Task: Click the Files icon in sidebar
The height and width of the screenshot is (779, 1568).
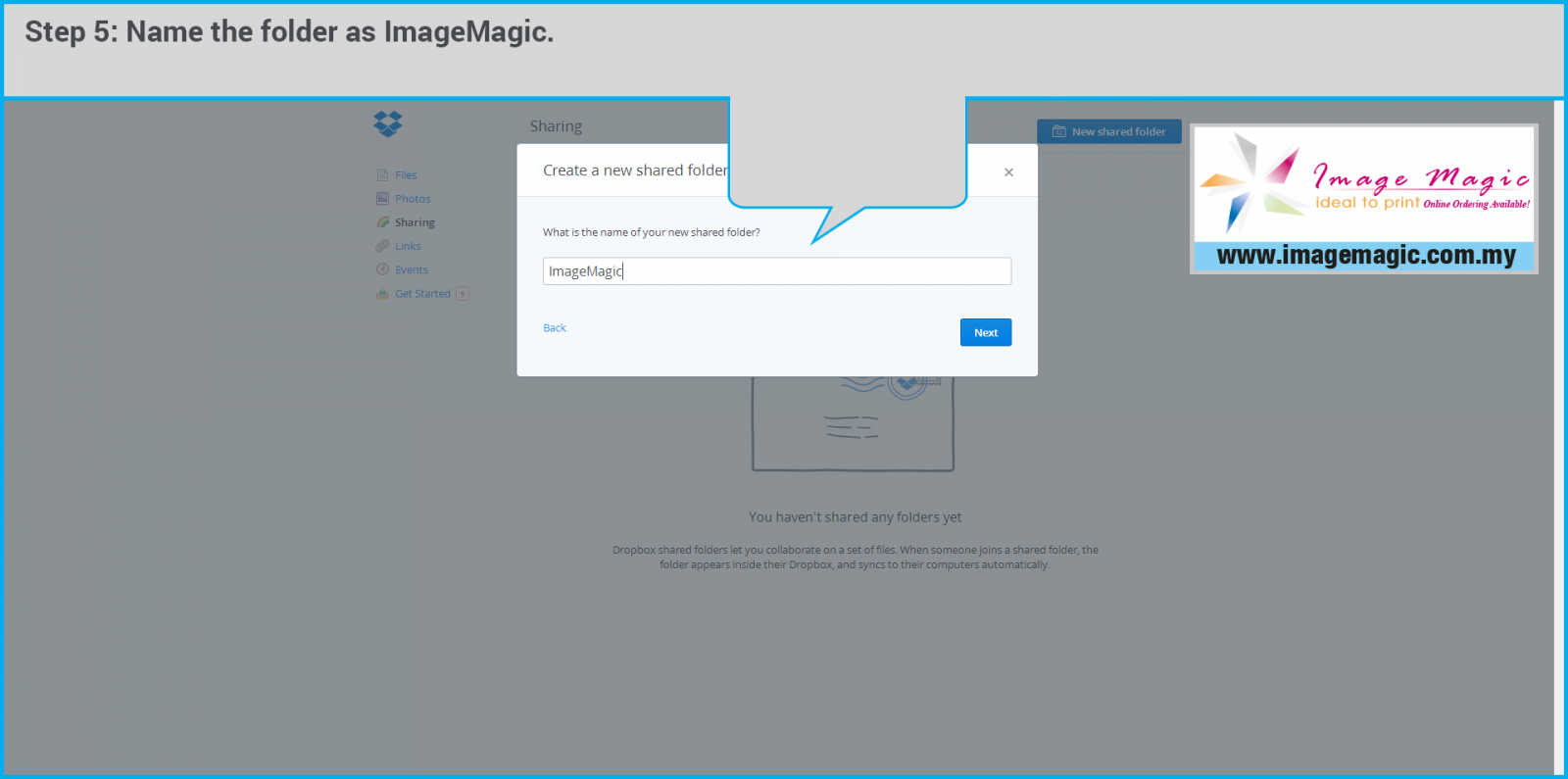Action: (x=382, y=174)
